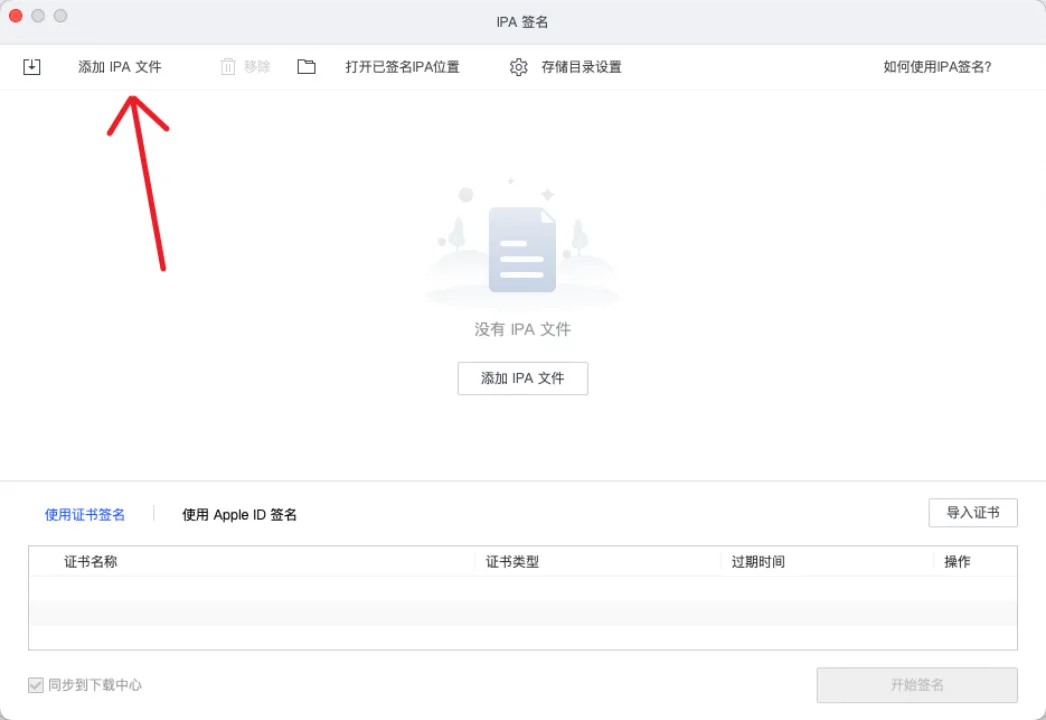Click the empty-state document illustration
The height and width of the screenshot is (720, 1046).
[522, 249]
